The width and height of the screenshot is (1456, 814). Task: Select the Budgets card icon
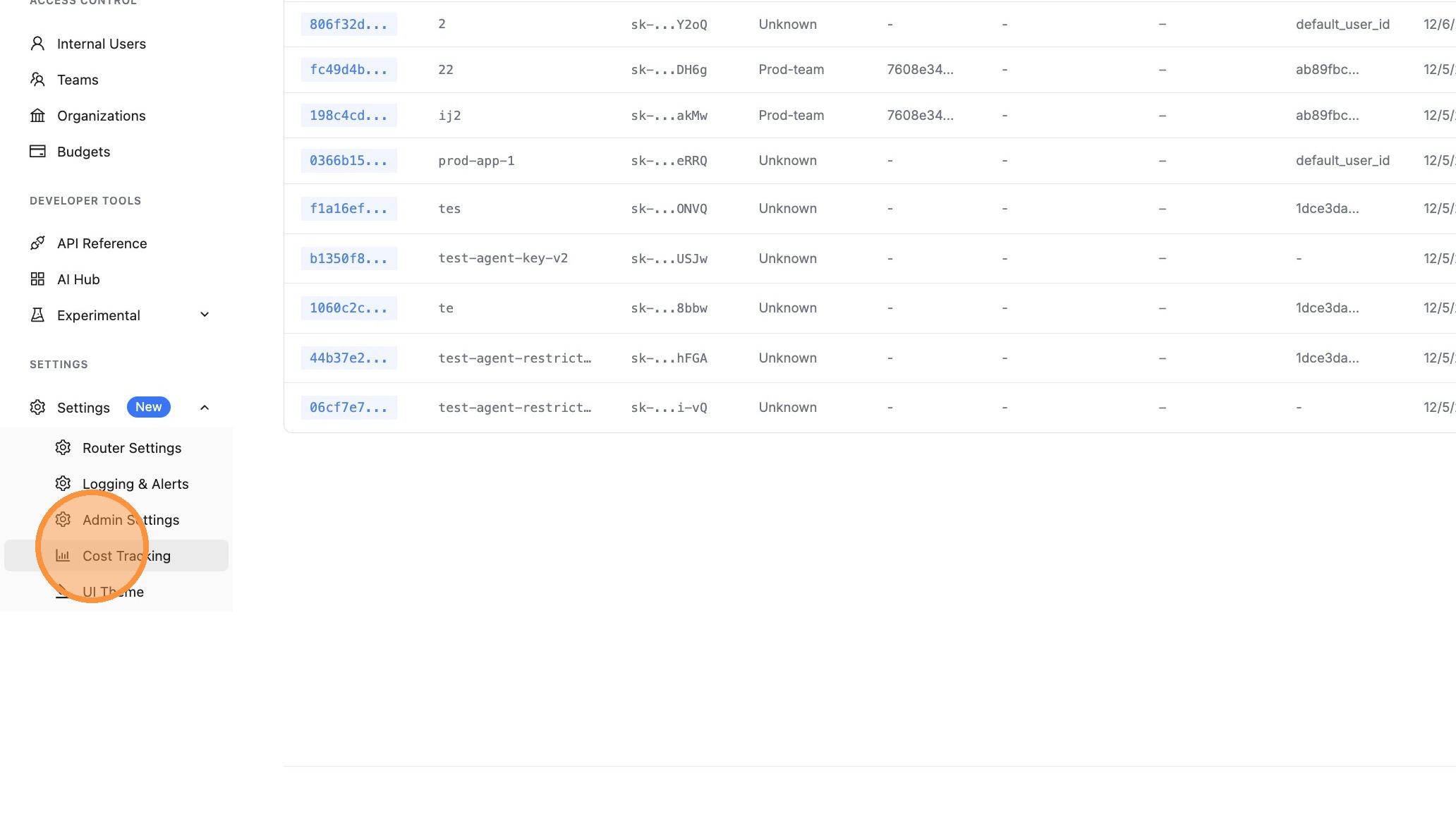click(37, 151)
